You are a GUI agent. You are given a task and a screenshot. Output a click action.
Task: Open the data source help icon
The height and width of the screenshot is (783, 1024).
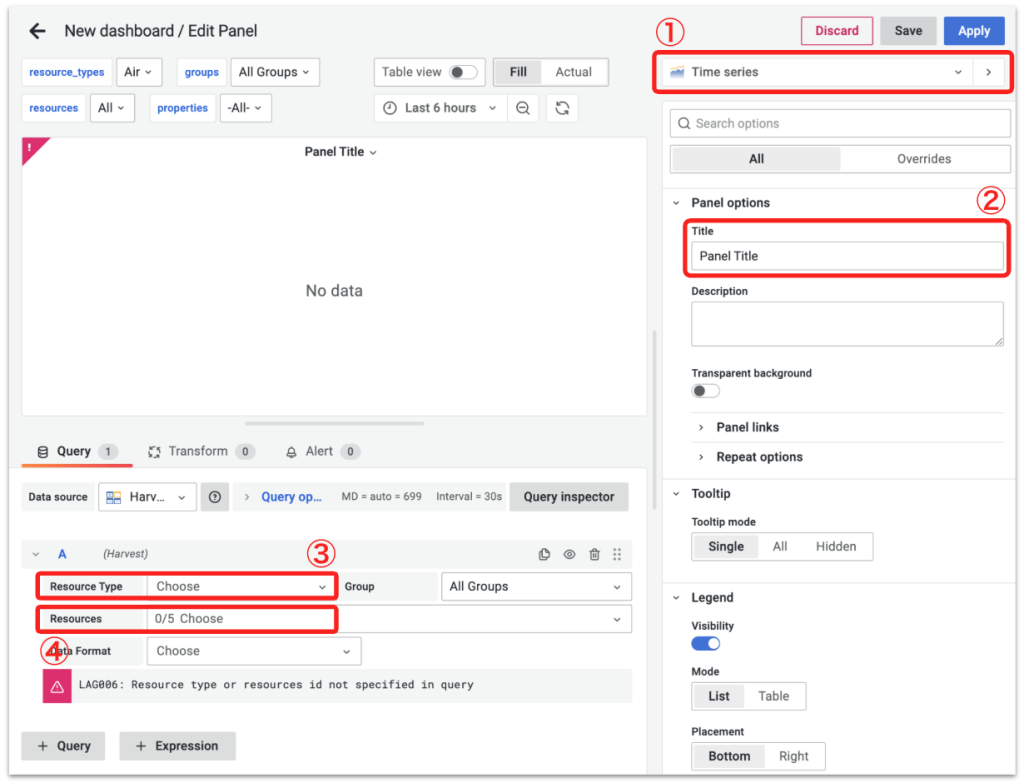point(215,497)
